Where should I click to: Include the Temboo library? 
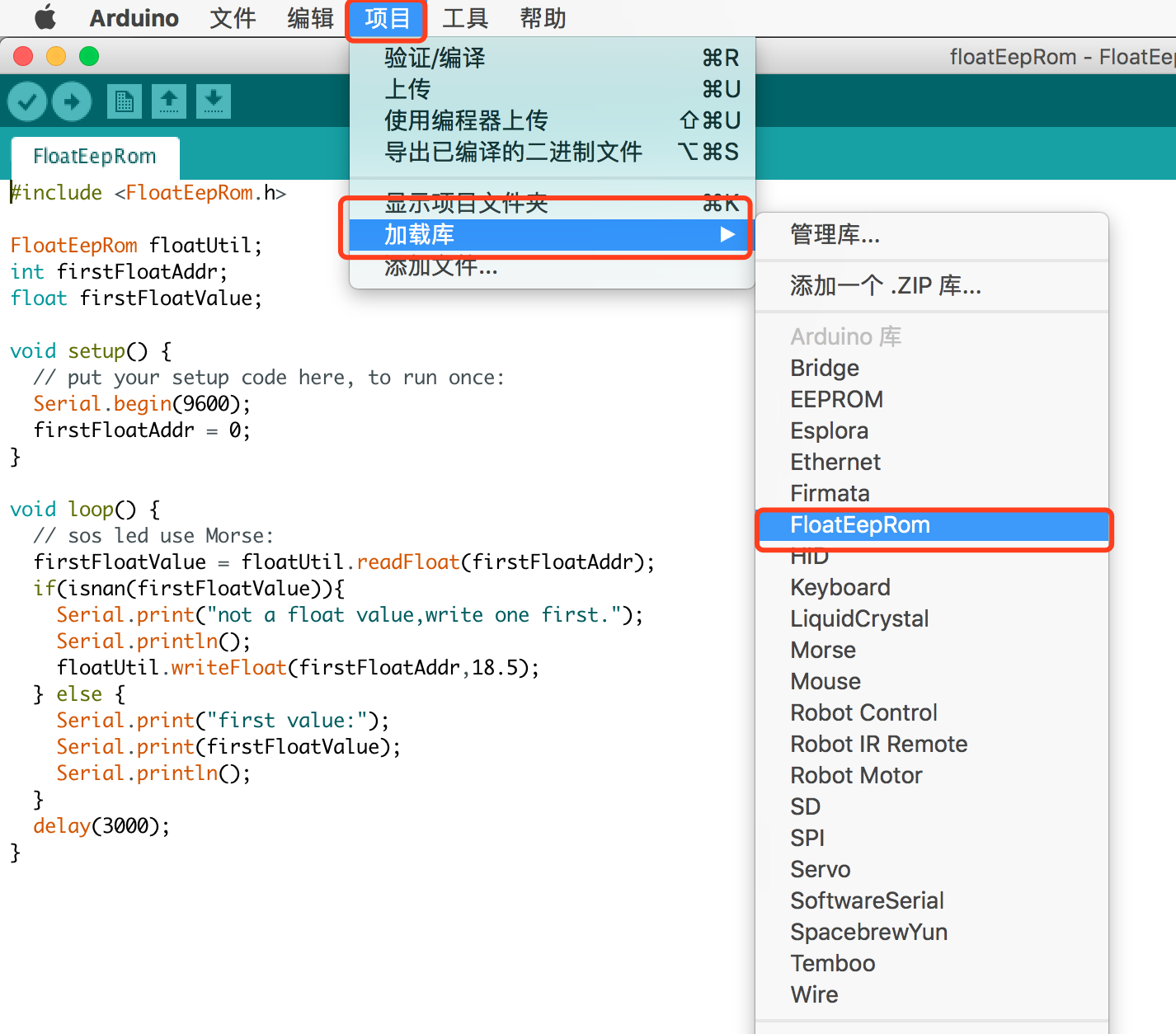click(932, 963)
